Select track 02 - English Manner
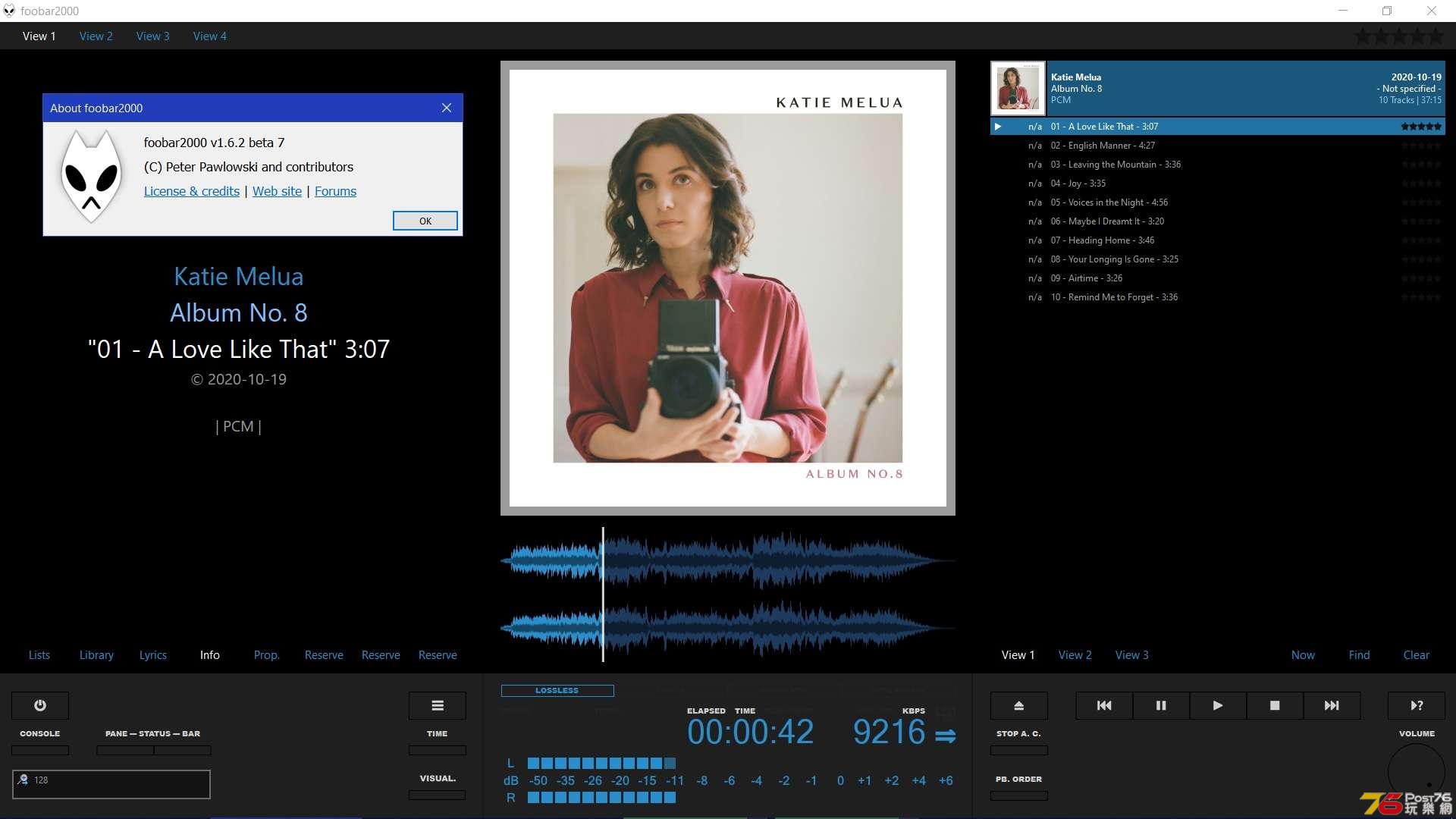This screenshot has height=819, width=1456. (1218, 146)
